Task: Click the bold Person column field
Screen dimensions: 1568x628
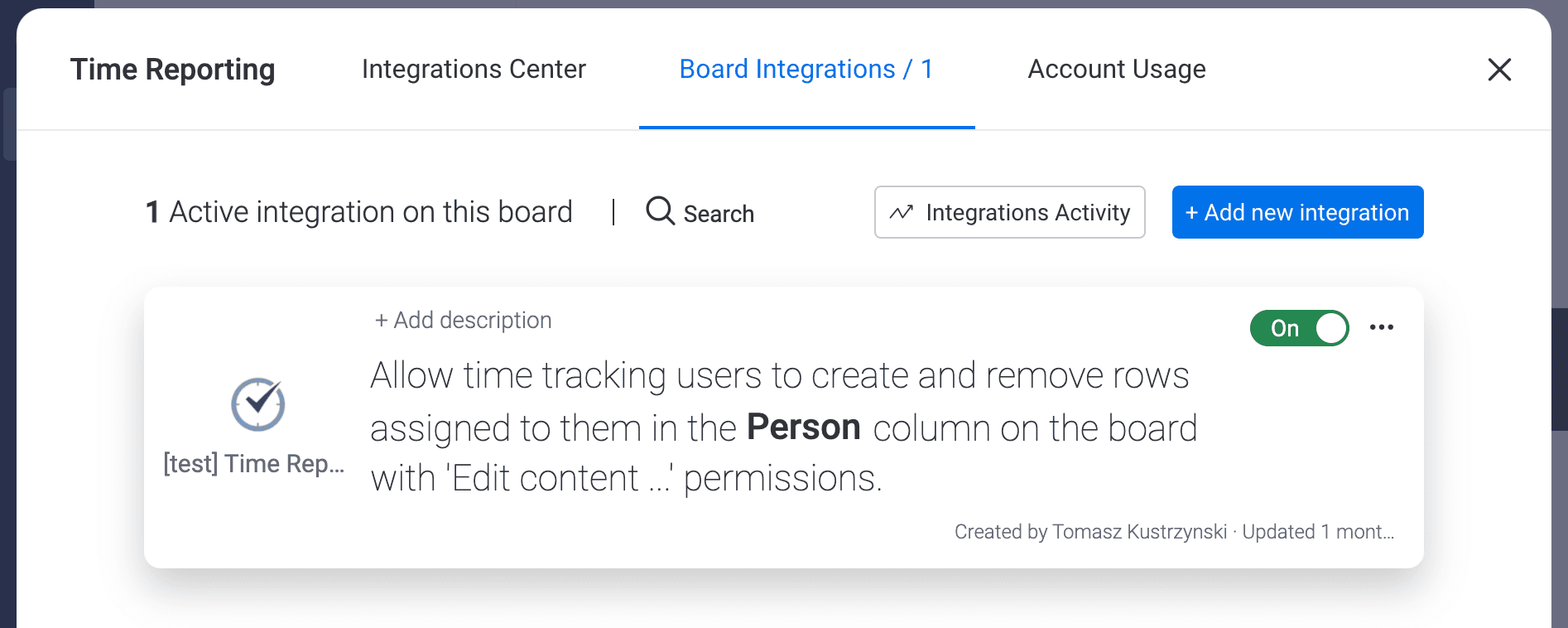Action: 804,428
